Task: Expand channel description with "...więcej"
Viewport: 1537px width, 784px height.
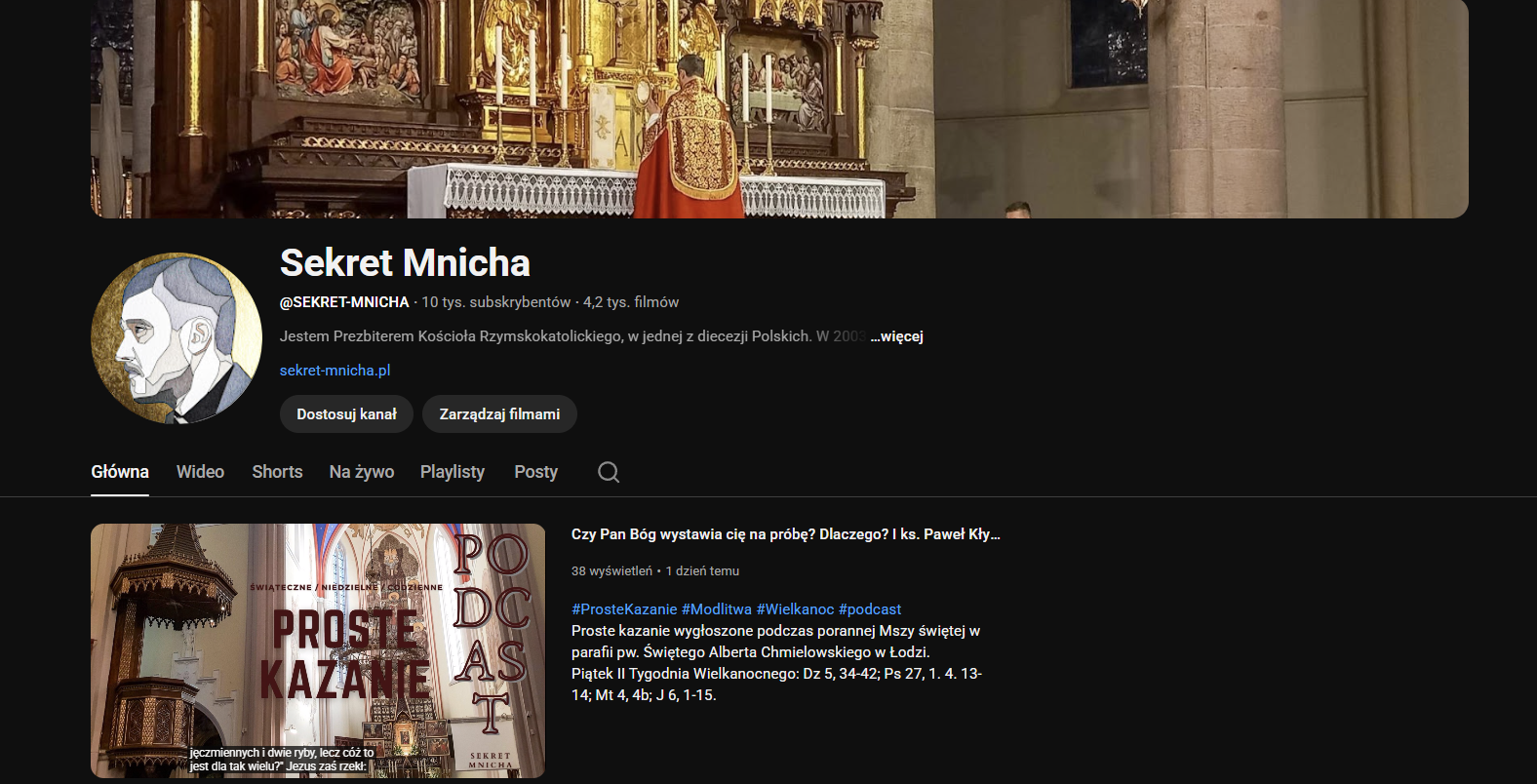Action: coord(896,336)
